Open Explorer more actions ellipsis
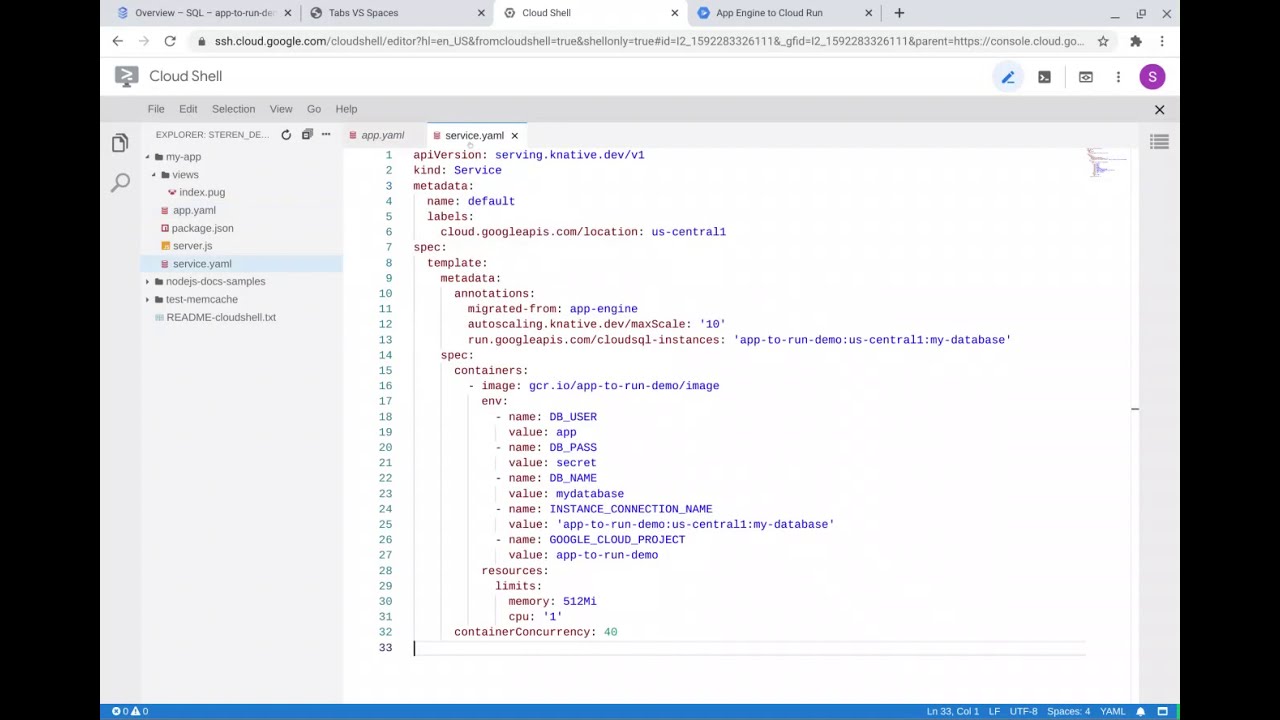The image size is (1280, 720). point(326,135)
